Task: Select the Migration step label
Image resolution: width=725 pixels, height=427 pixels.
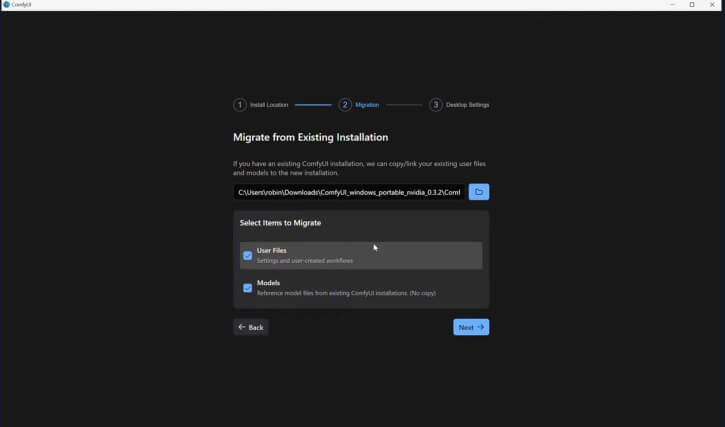Action: pos(367,105)
